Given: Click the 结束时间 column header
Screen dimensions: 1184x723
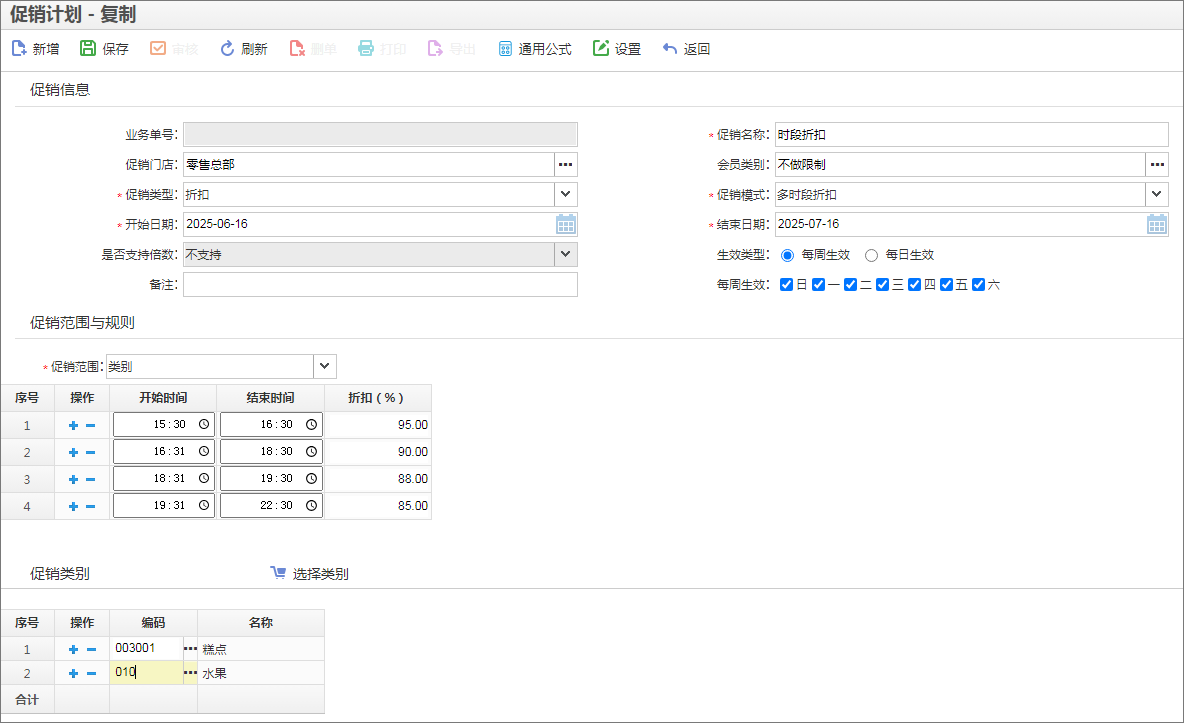Looking at the screenshot, I should coord(270,398).
